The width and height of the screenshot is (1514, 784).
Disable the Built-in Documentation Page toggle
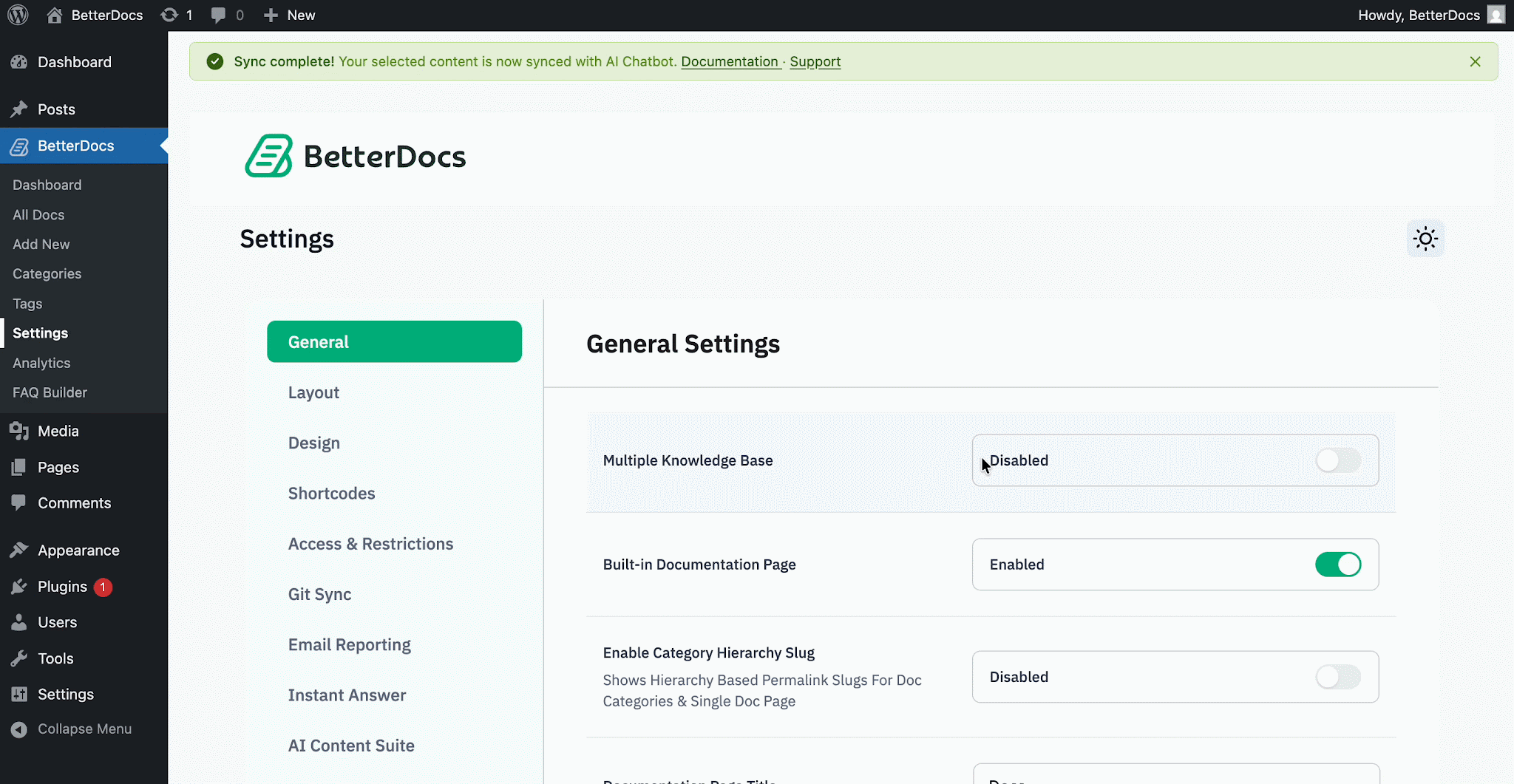1338,565
